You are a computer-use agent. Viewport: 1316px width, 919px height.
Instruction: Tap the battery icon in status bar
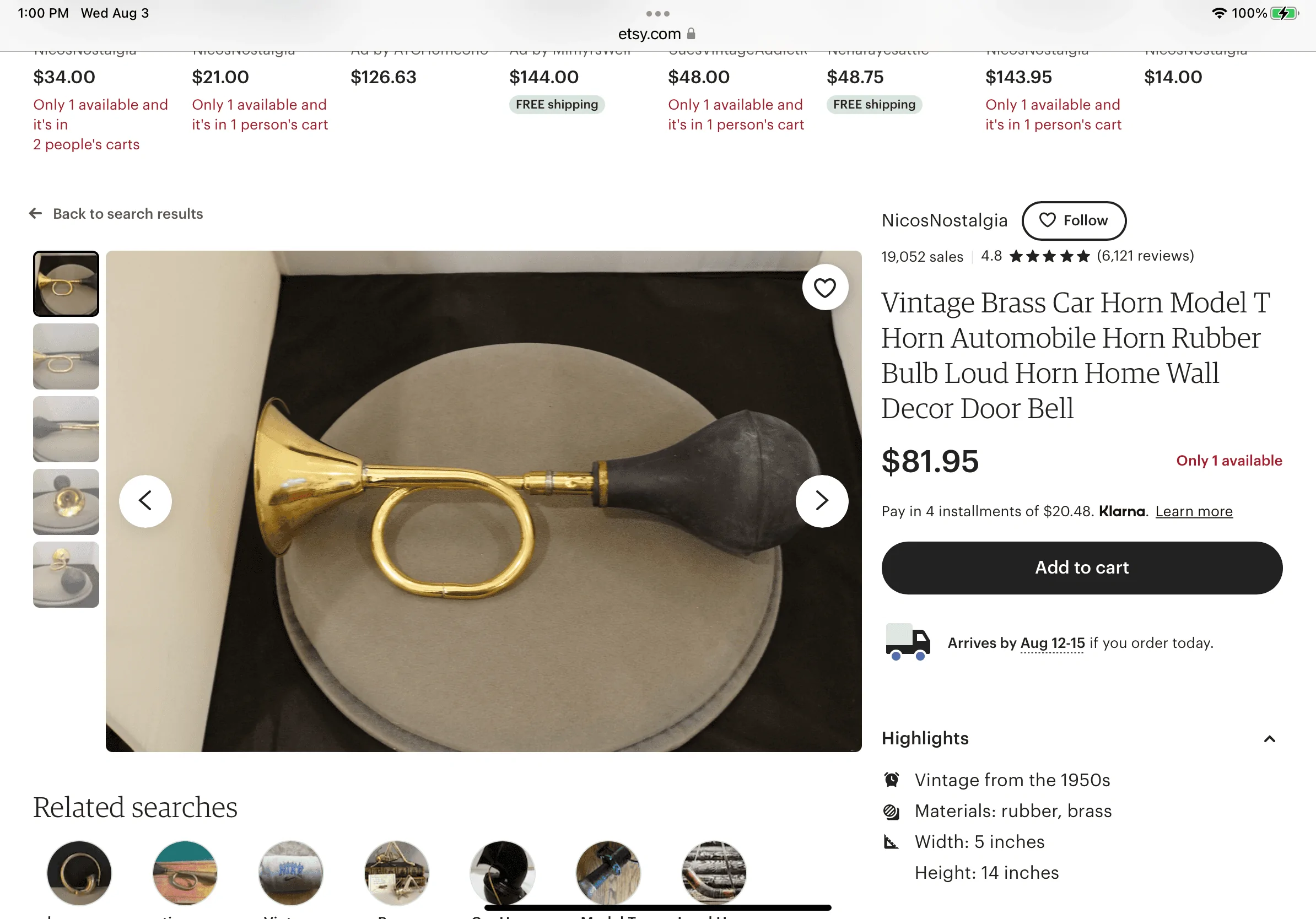pos(1285,13)
